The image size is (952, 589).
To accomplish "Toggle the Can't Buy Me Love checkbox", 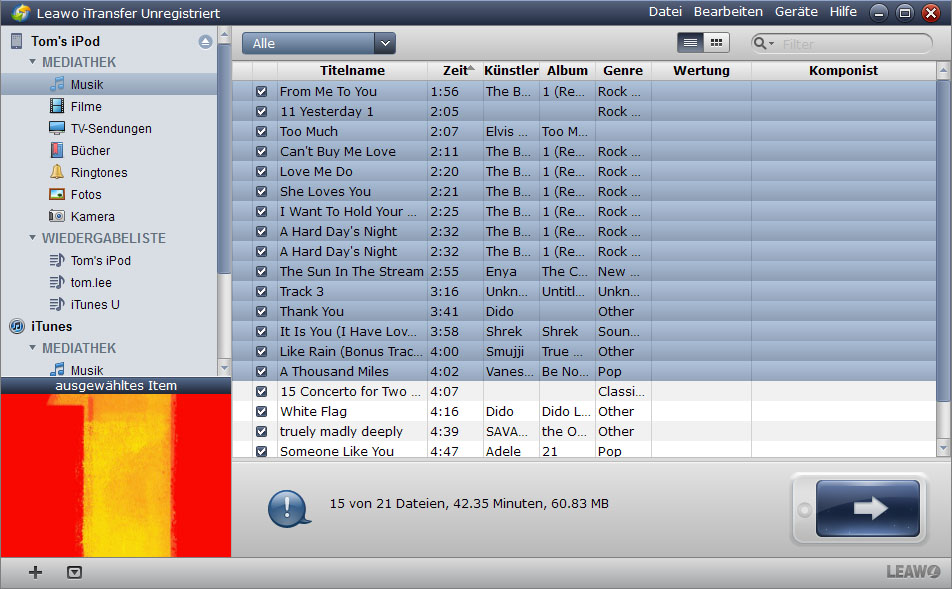I will click(x=262, y=152).
